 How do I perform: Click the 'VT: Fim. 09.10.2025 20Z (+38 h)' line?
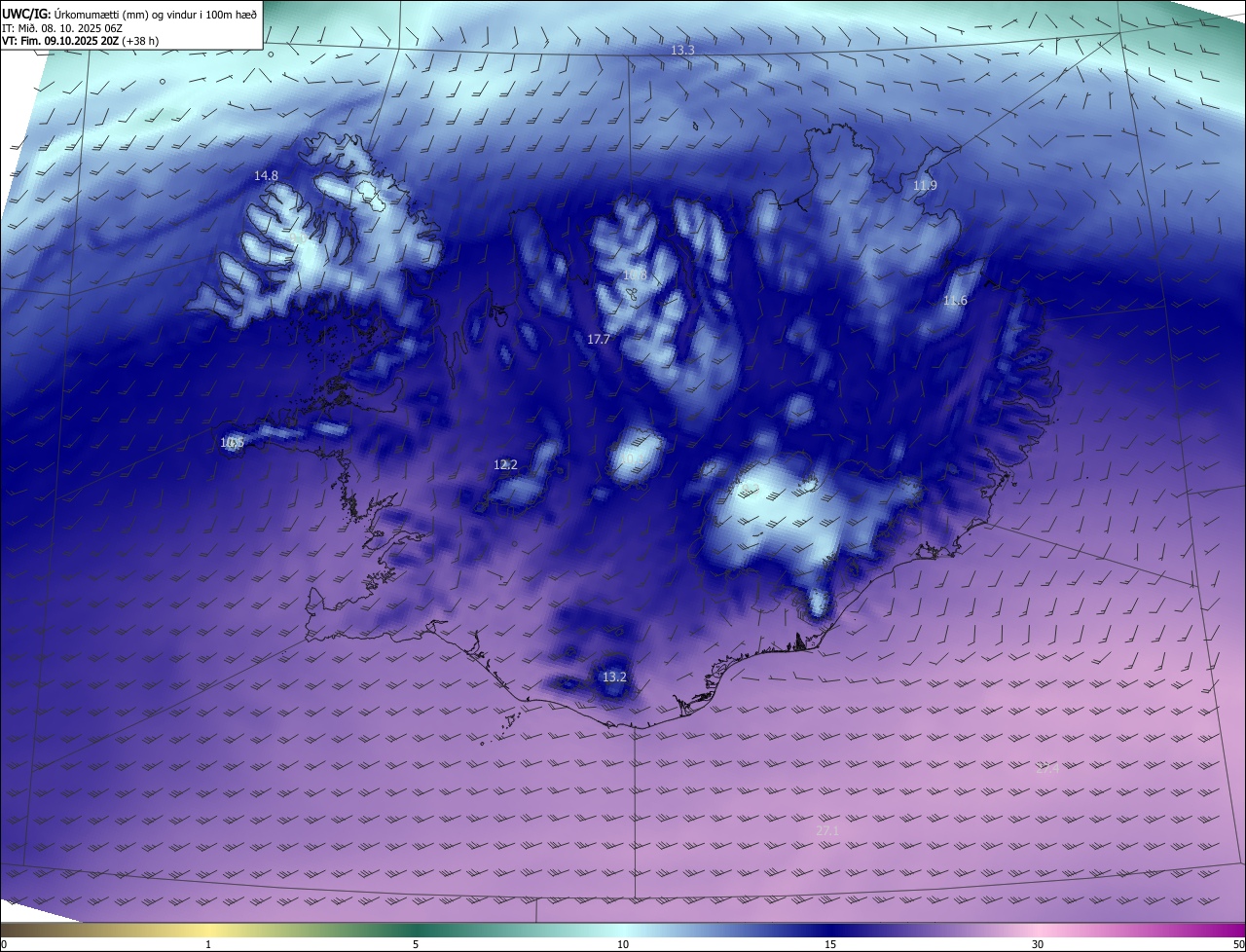coord(80,41)
